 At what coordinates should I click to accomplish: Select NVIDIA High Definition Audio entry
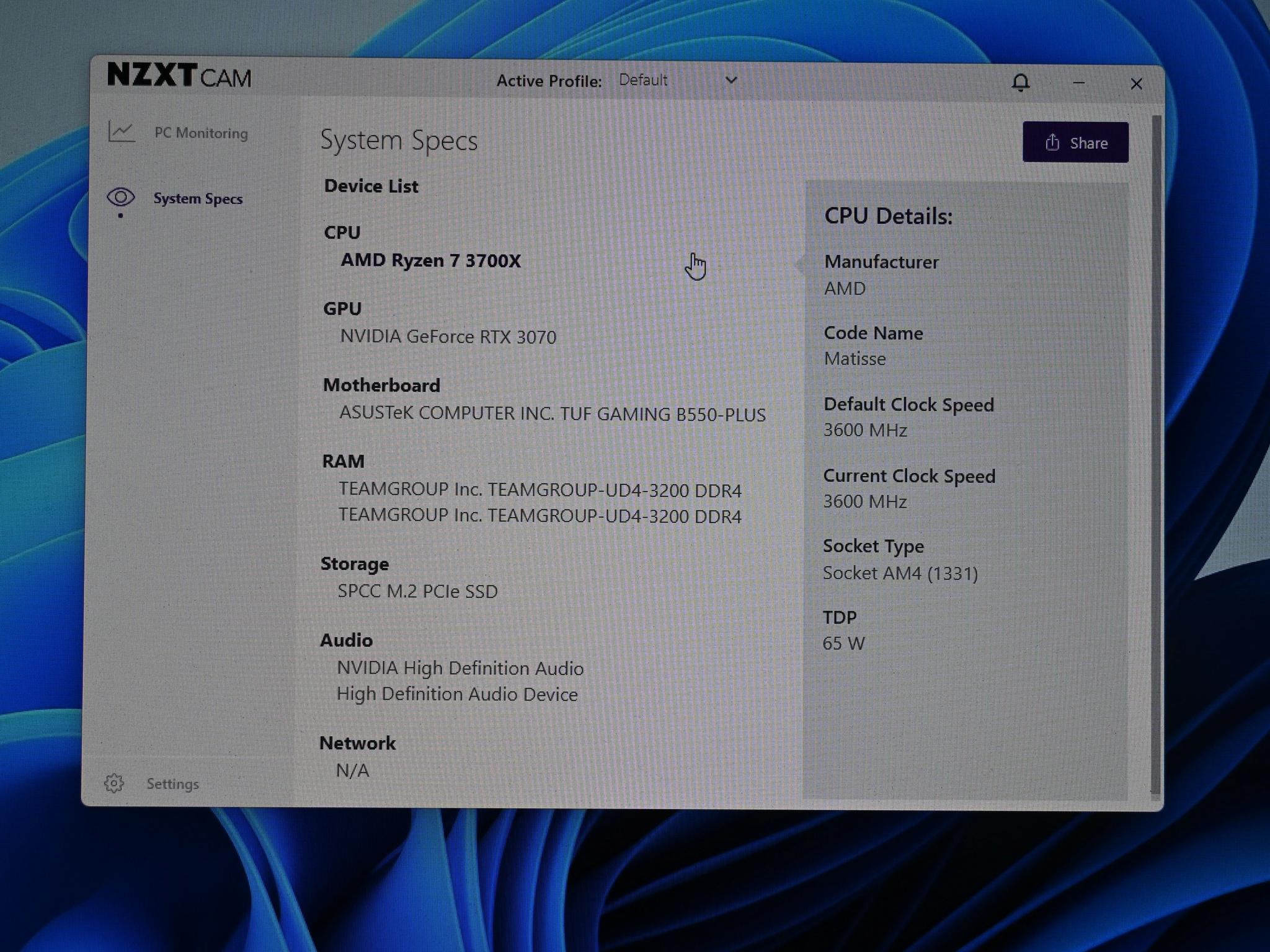pyautogui.click(x=460, y=668)
